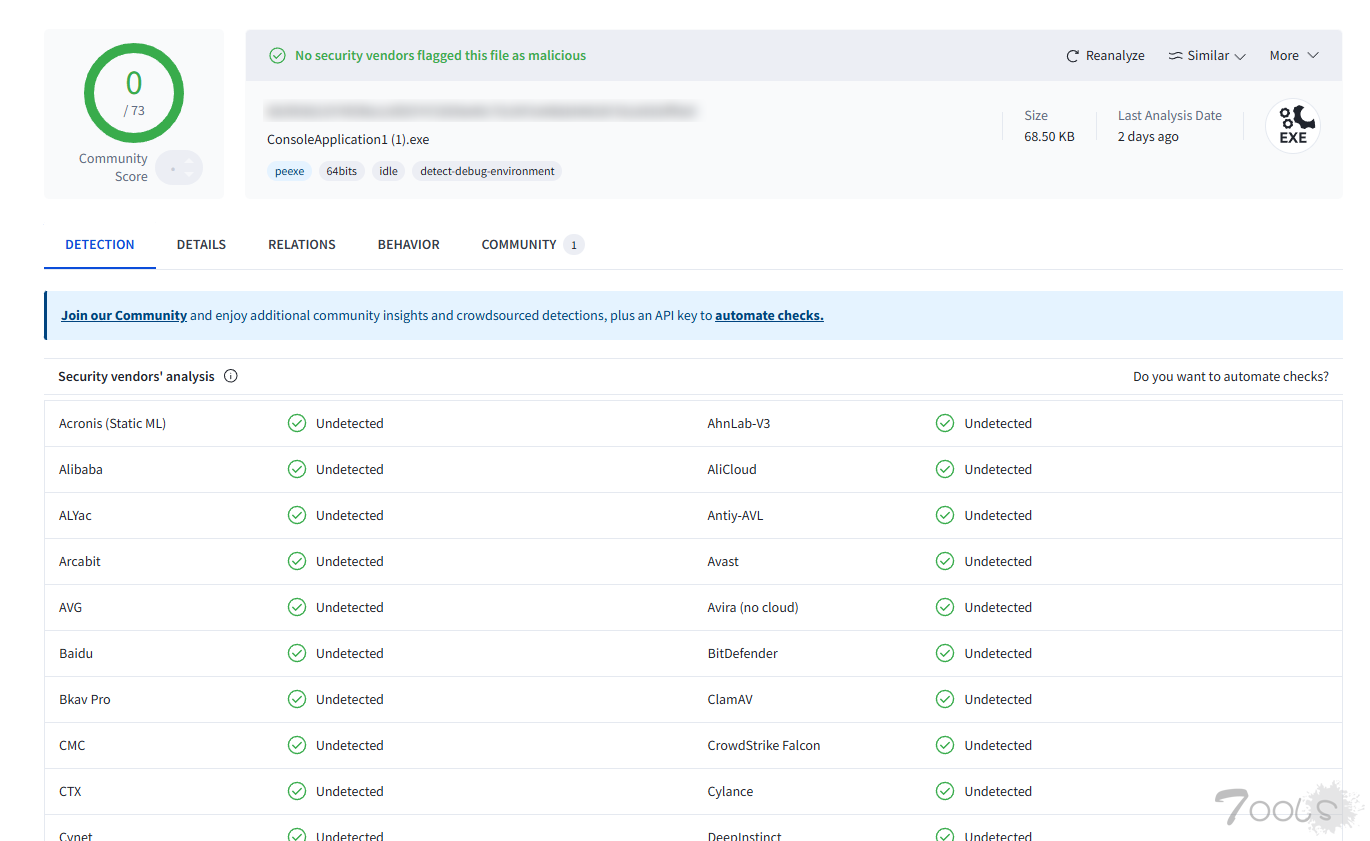Click Undetected result for Cylance

tap(998, 792)
